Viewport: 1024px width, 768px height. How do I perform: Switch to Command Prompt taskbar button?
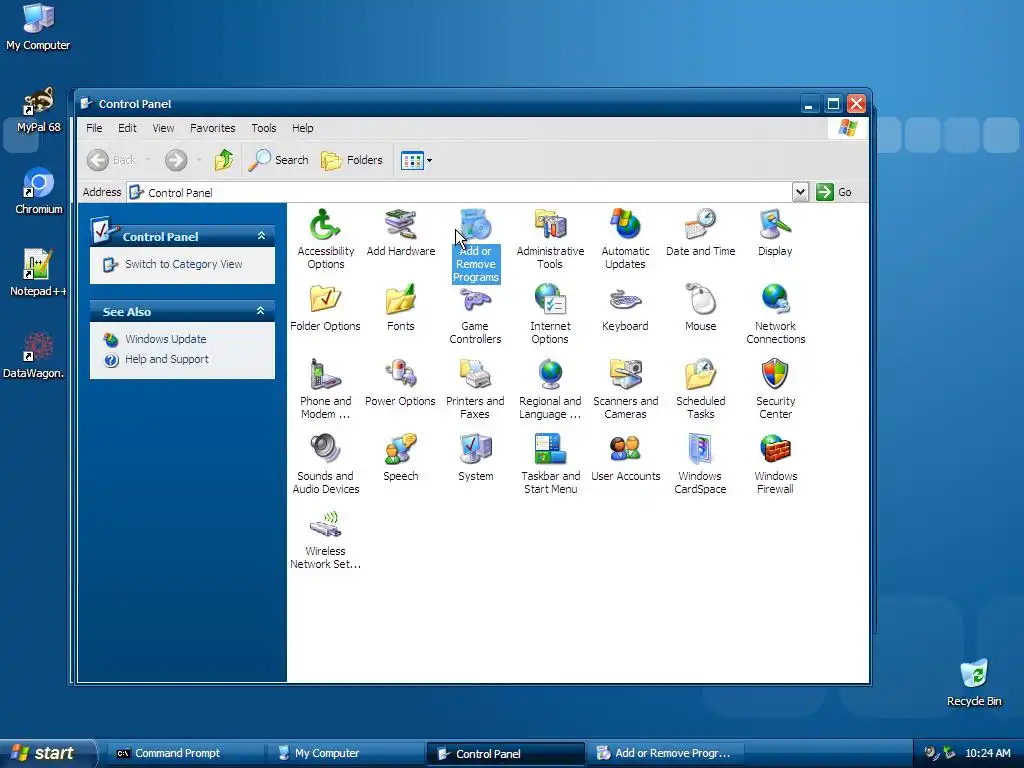click(185, 753)
